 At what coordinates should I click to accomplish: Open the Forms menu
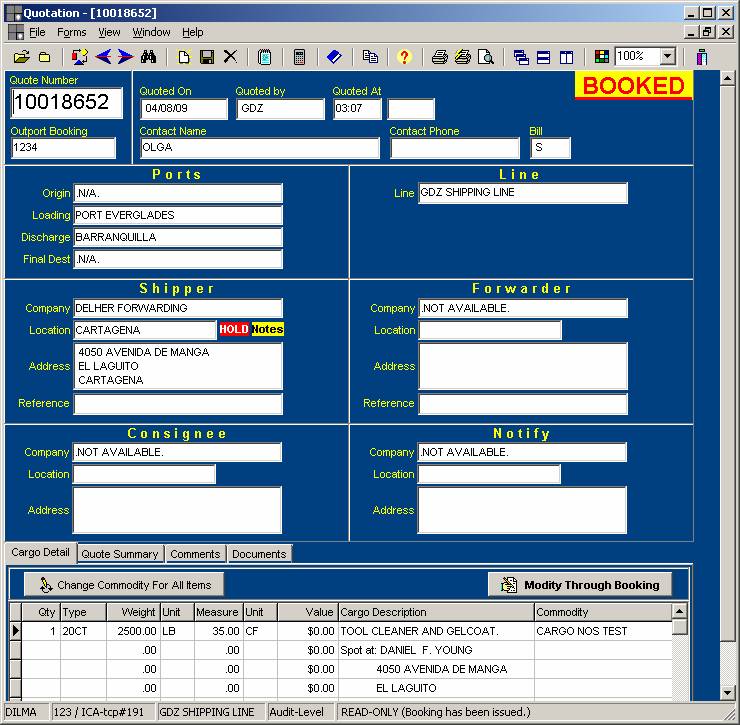pyautogui.click(x=71, y=32)
